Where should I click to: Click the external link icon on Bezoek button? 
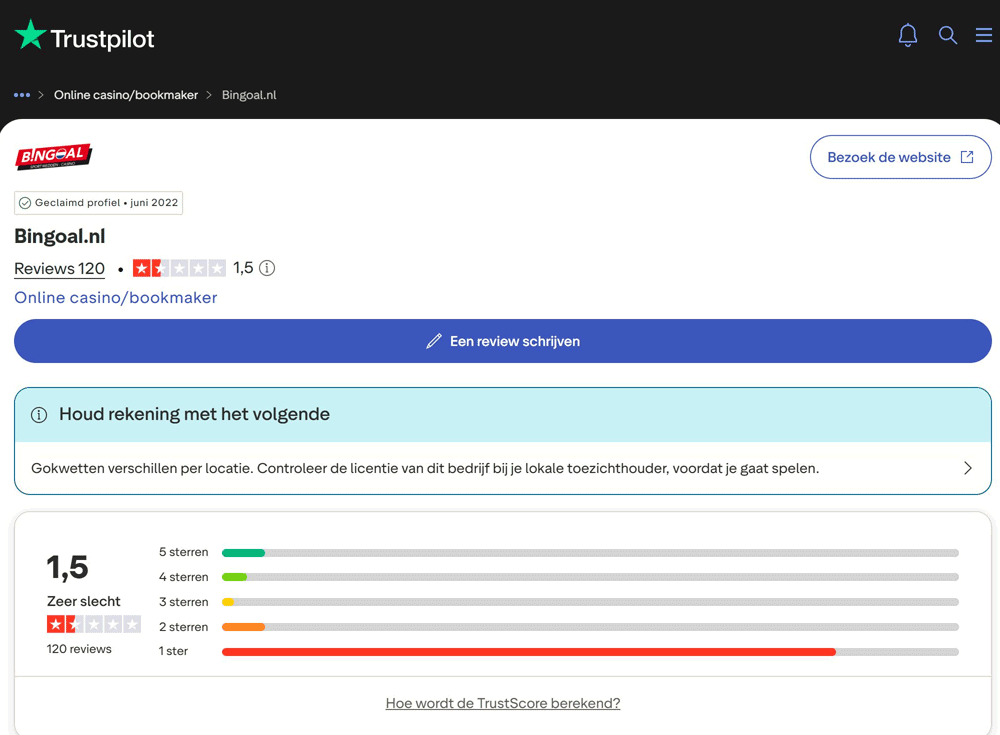pyautogui.click(x=967, y=157)
